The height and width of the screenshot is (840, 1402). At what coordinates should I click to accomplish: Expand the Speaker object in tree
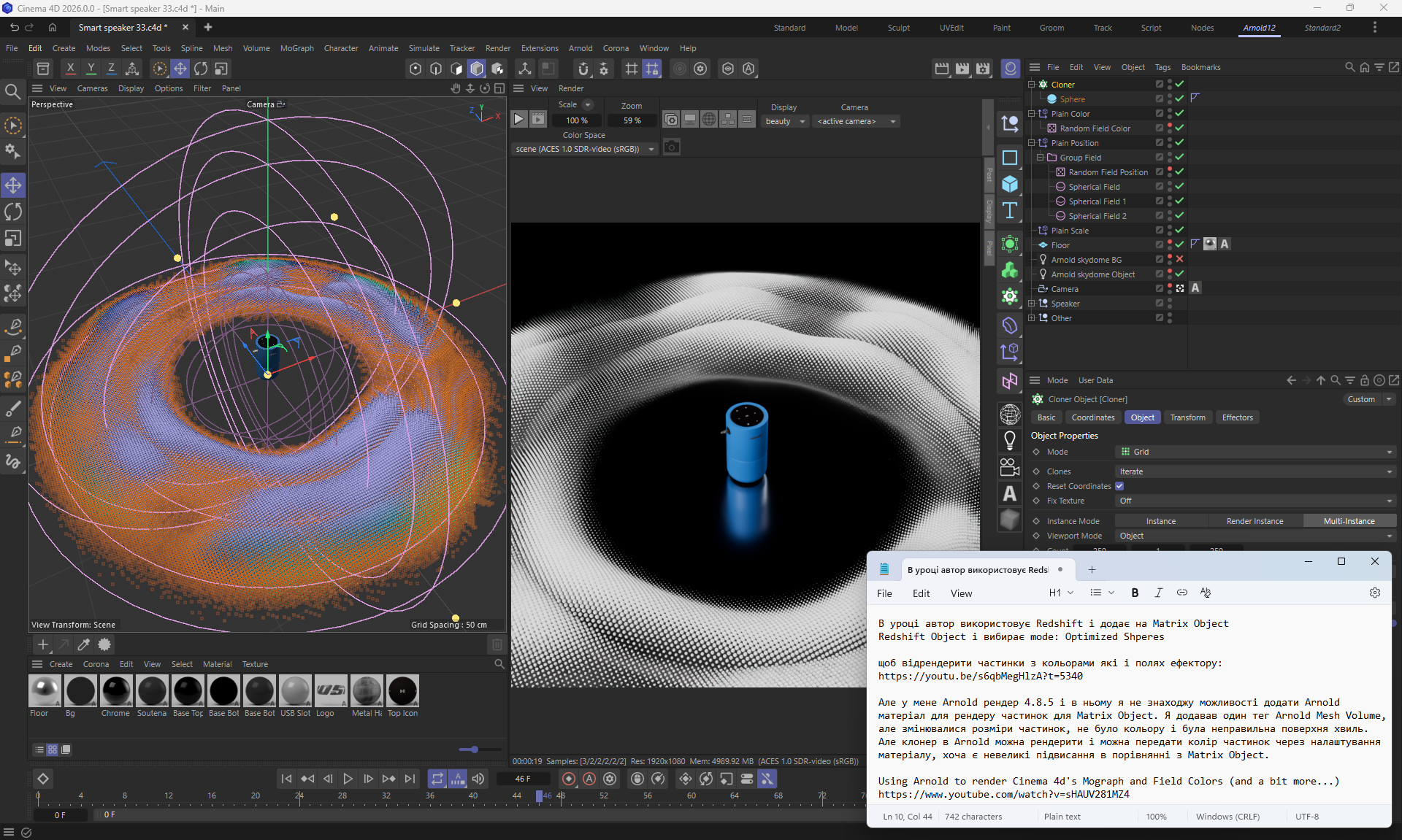coord(1031,303)
